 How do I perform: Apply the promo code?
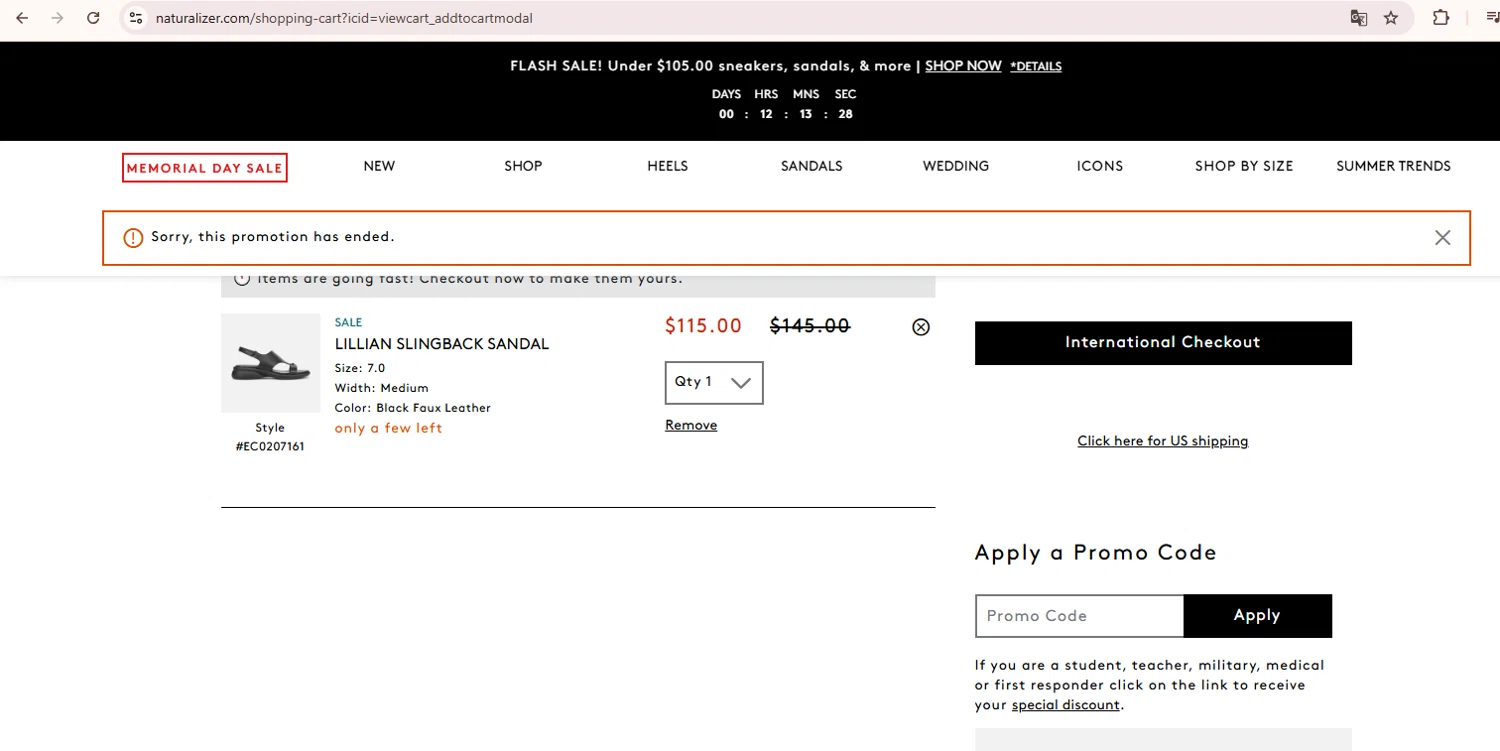point(1257,616)
